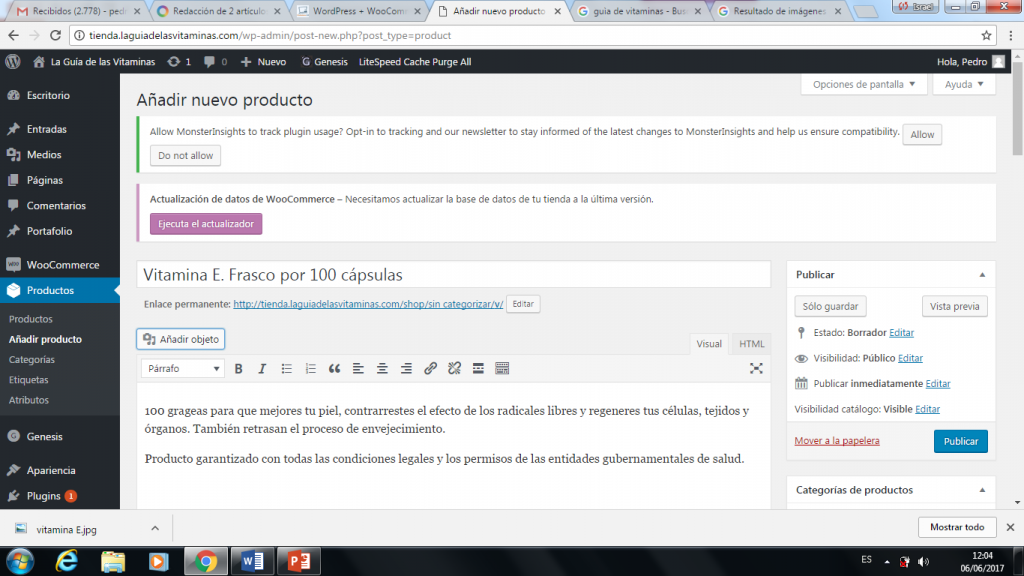Switch to WordPress + WooCommerce browser tab

click(359, 11)
